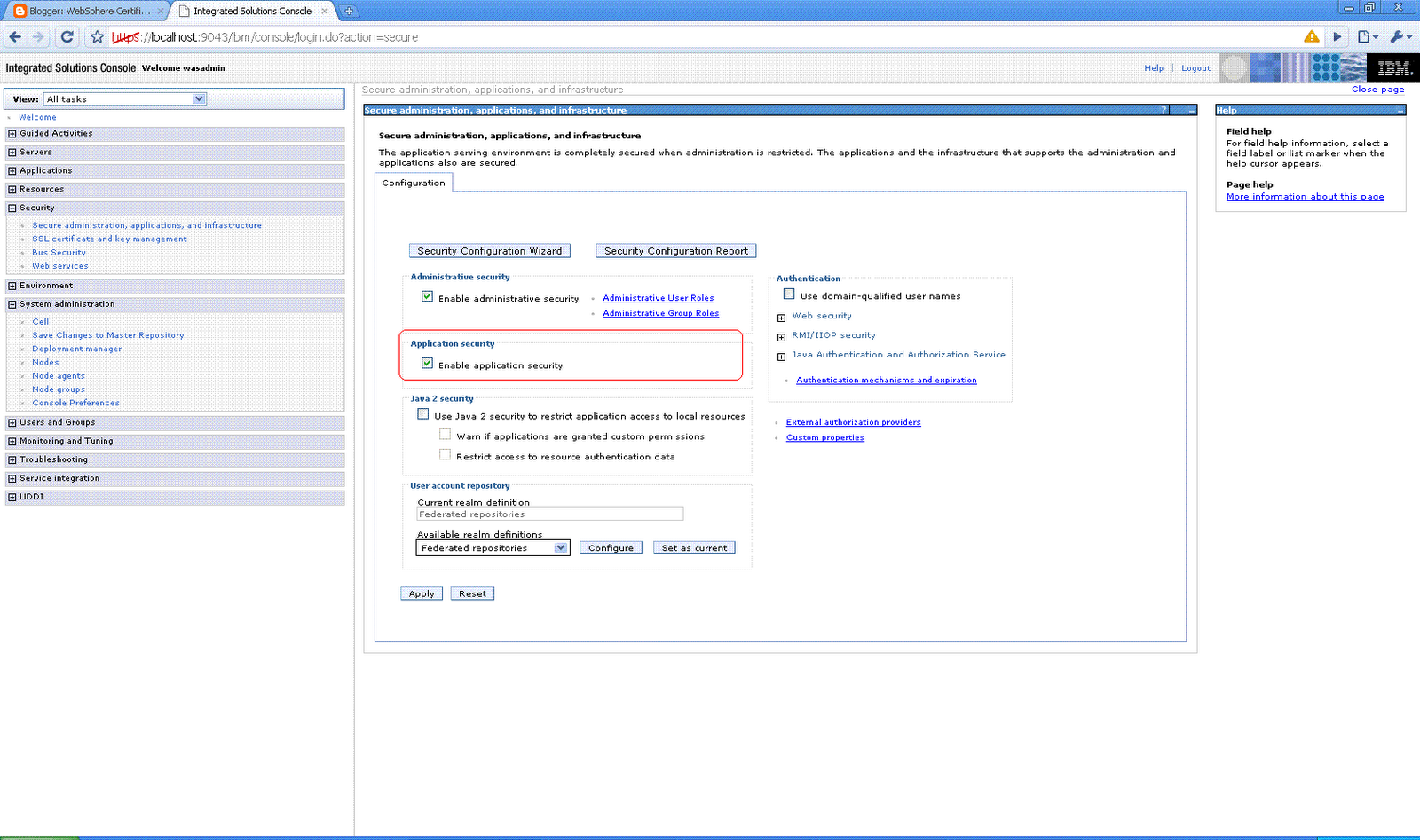1420x840 pixels.
Task: Click the browser address bar
Action: pyautogui.click(x=701, y=37)
